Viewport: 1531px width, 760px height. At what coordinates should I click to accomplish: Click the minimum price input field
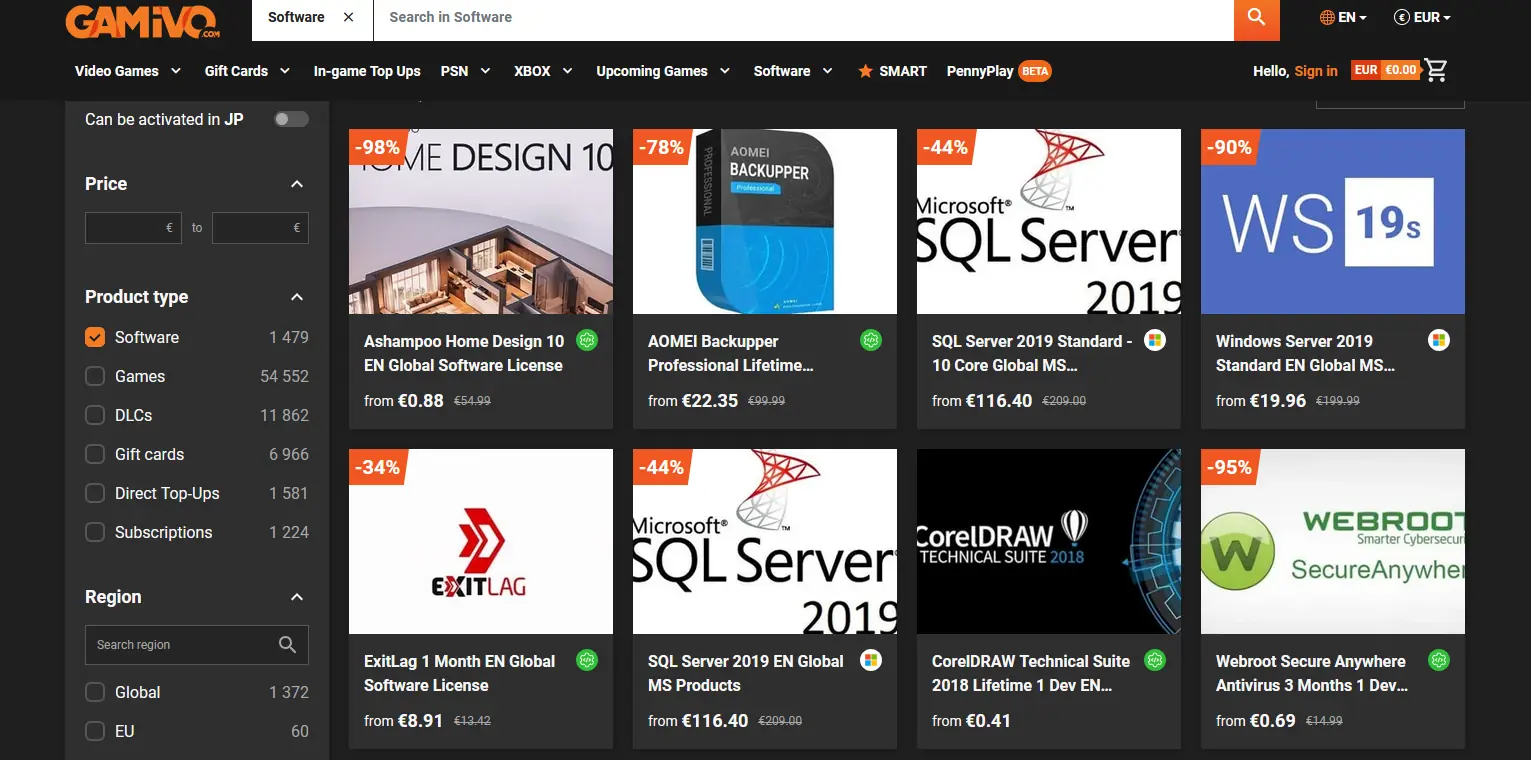(133, 228)
